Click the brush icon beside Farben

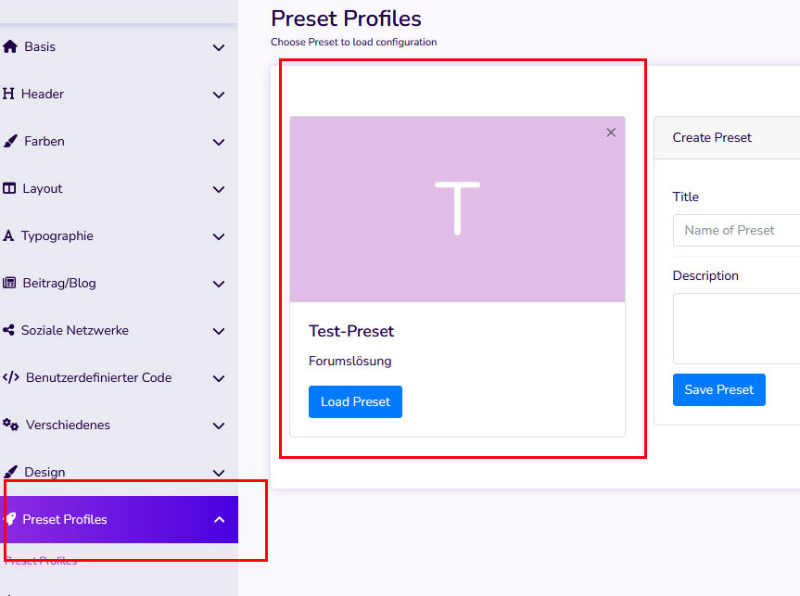pyautogui.click(x=10, y=141)
